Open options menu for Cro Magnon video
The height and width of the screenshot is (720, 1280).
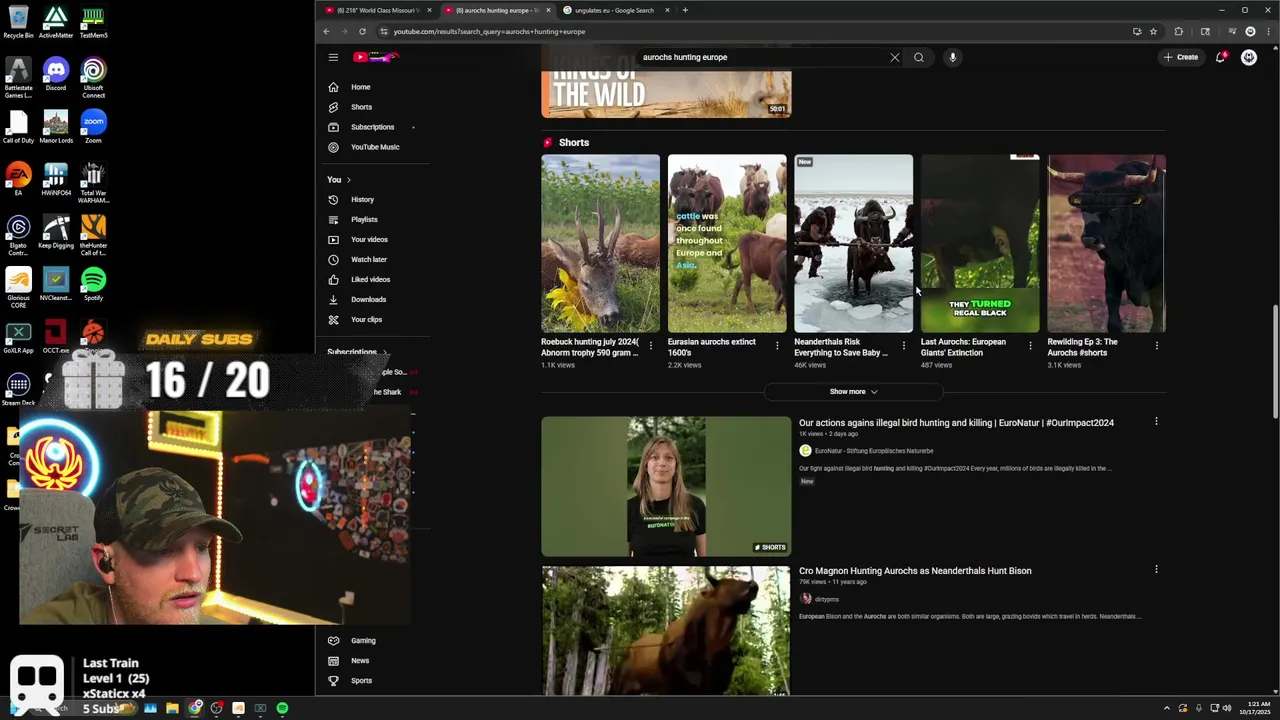tap(1156, 570)
